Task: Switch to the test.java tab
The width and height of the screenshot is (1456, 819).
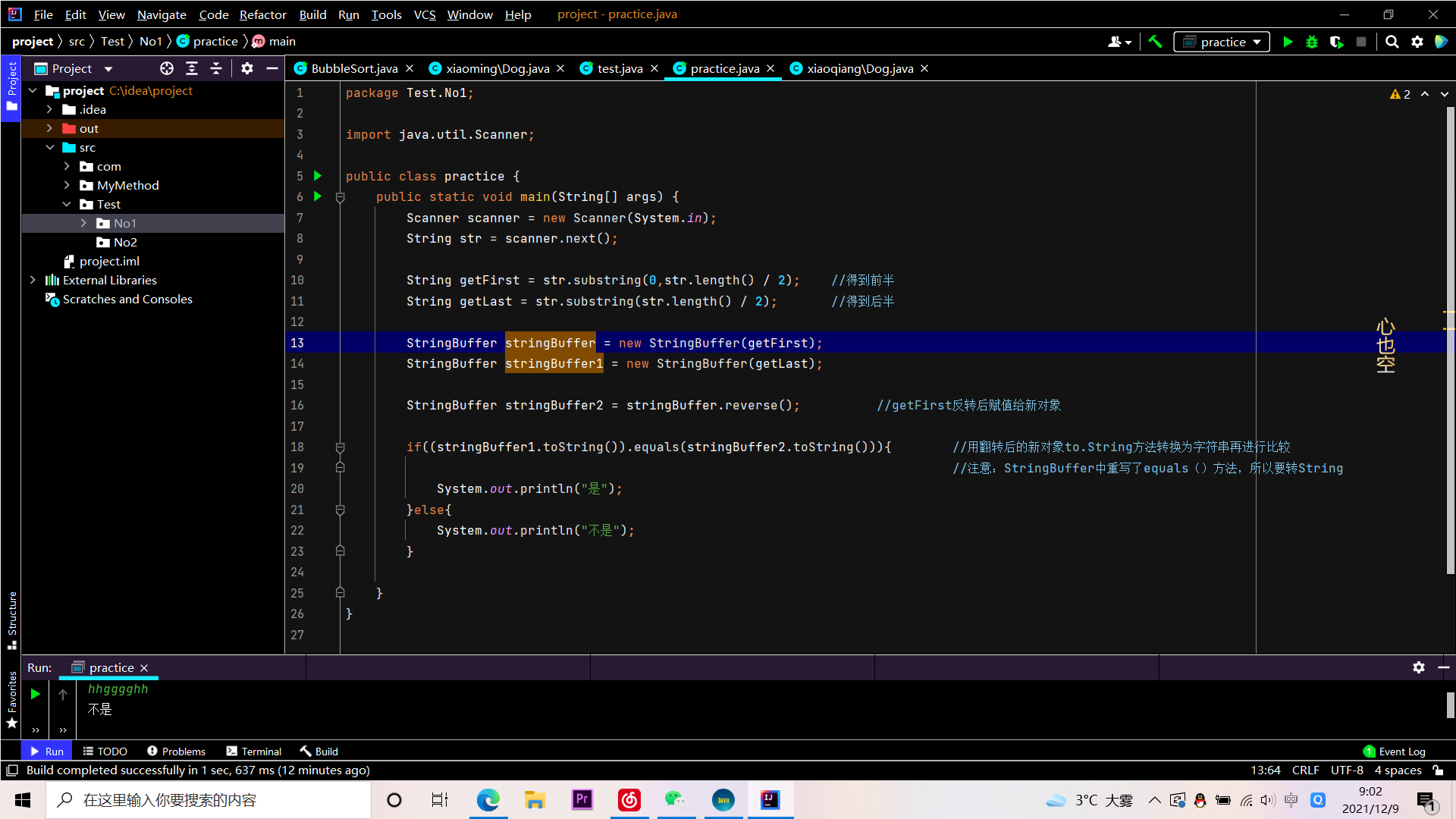Action: click(x=618, y=68)
